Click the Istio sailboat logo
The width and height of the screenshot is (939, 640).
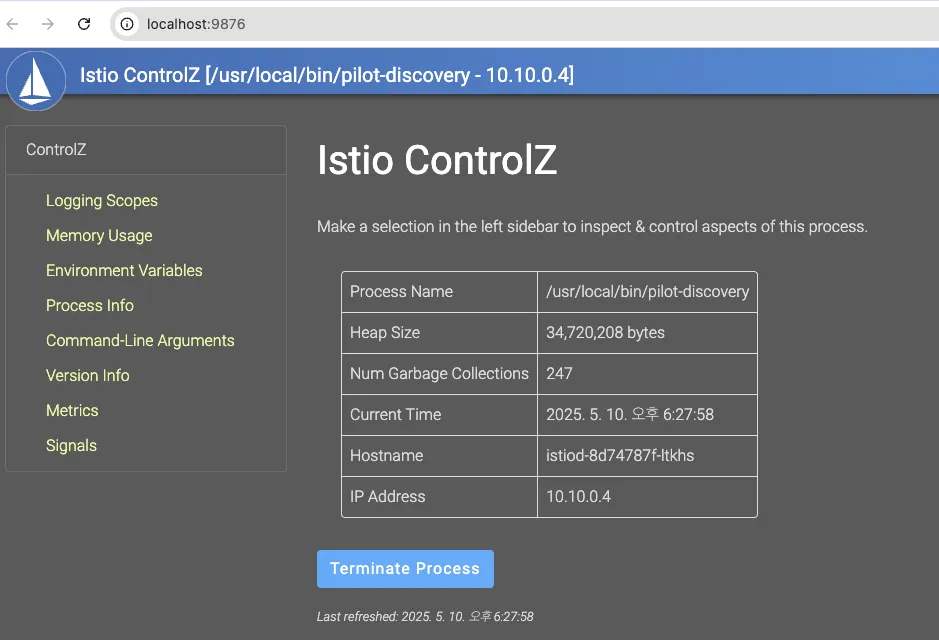(x=36, y=81)
